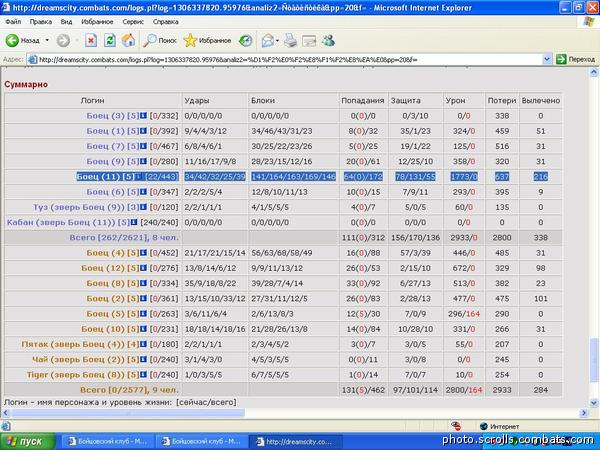Image resolution: width=600 pixels, height=450 pixels.
Task: Click the vertical scrollbar up arrow
Action: (594, 72)
